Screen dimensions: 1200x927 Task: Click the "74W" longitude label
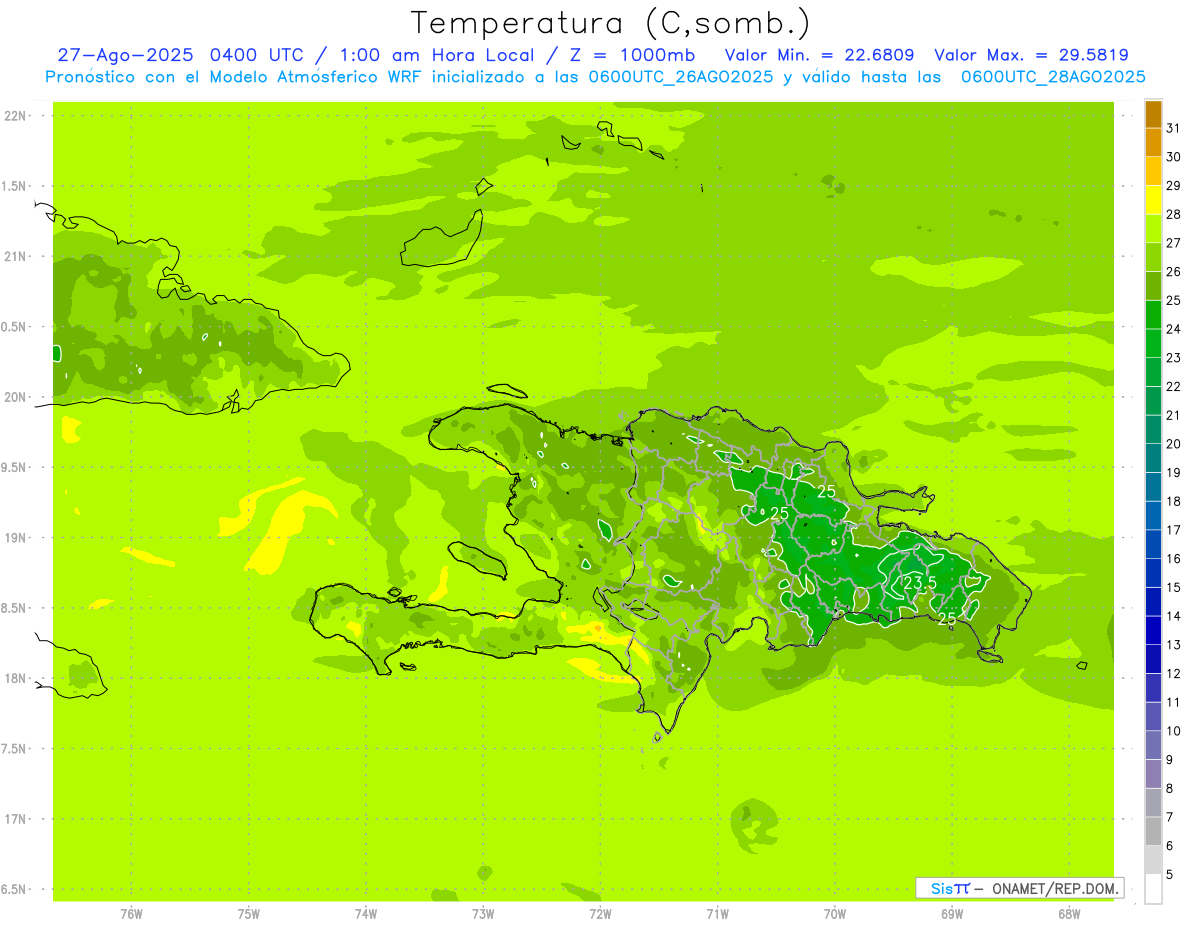click(x=366, y=914)
